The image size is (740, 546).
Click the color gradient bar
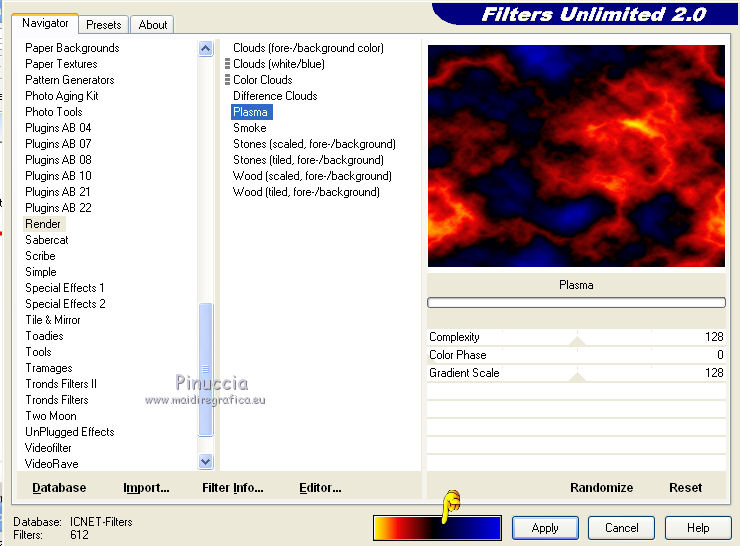(x=437, y=528)
